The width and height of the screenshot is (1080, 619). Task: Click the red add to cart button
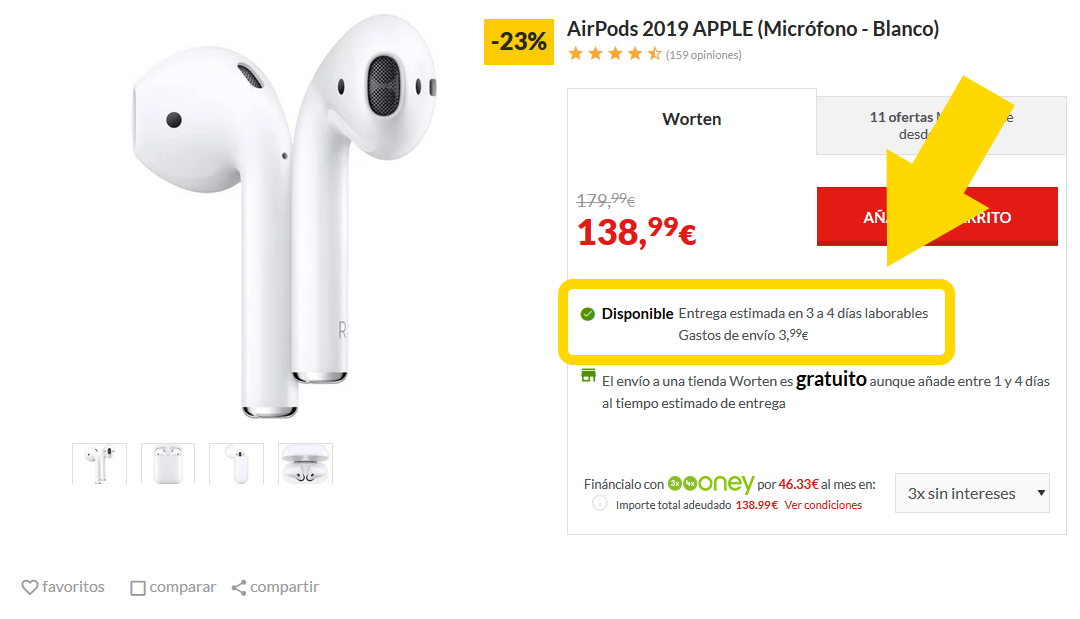pyautogui.click(x=937, y=216)
